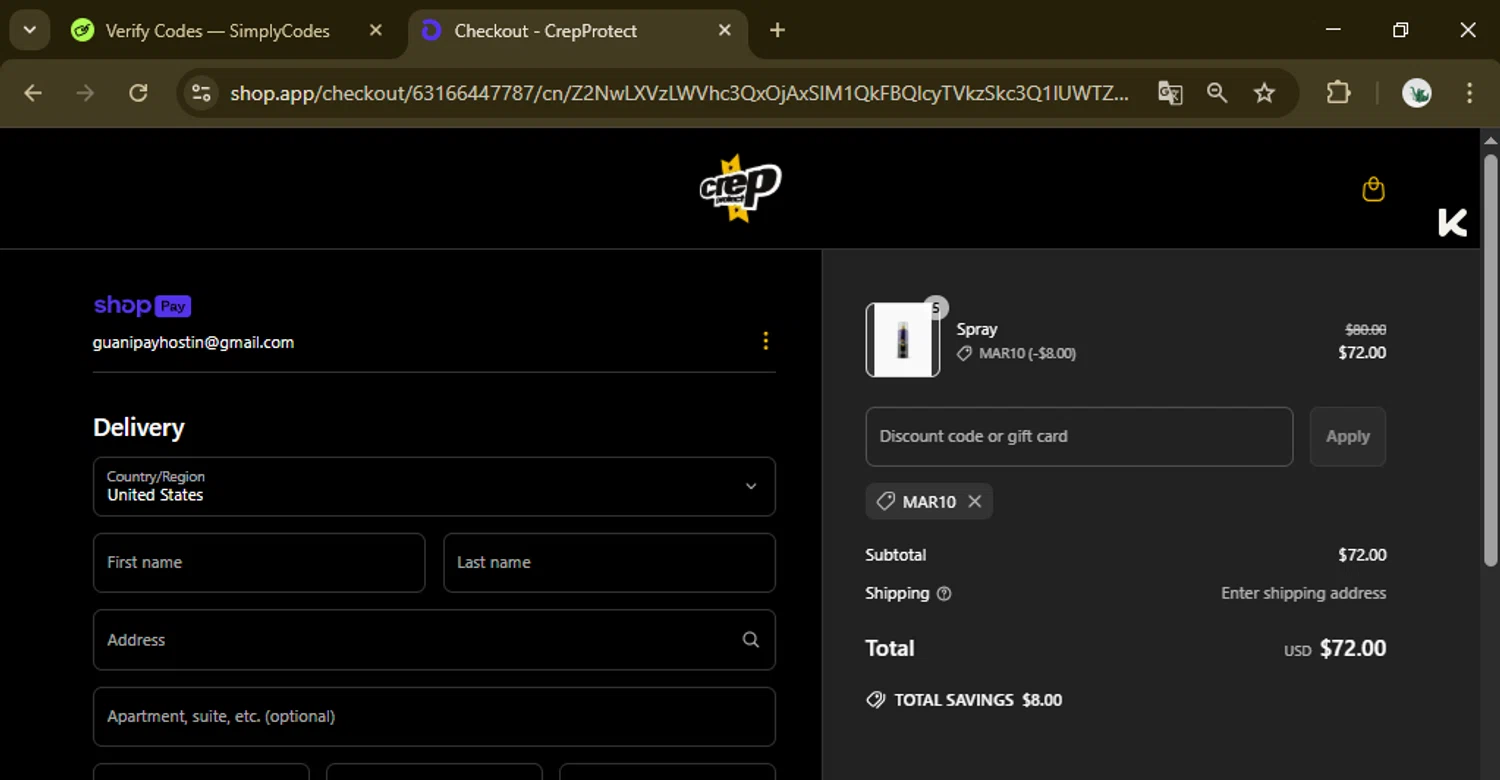The image size is (1500, 780).
Task: Bookmark this page with the star
Action: 1264,93
